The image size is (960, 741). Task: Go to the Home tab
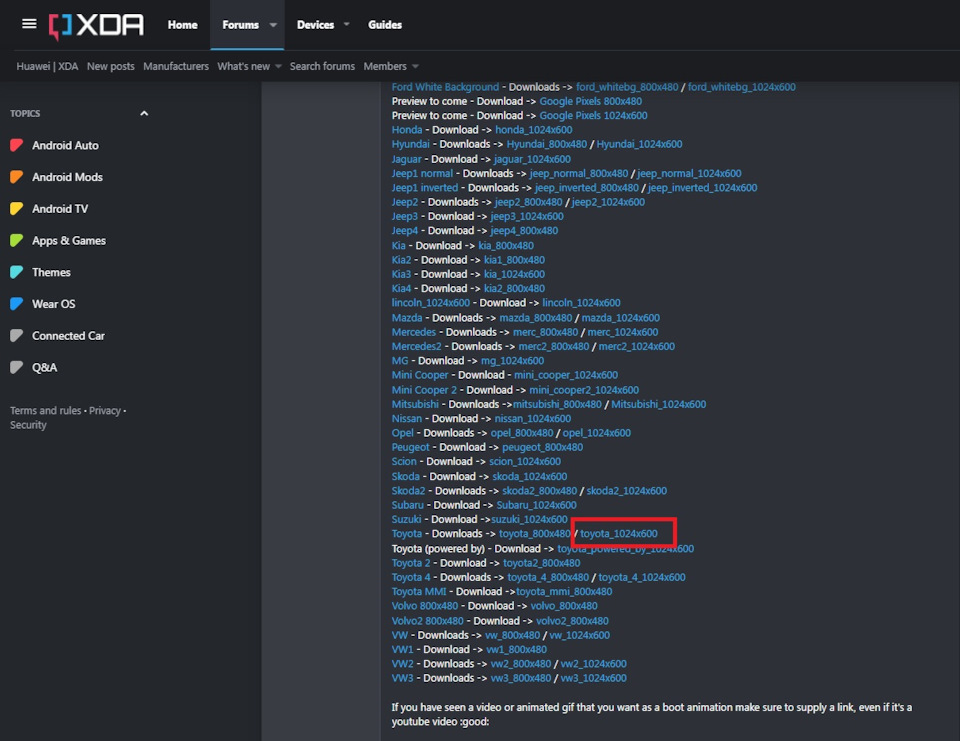point(182,24)
